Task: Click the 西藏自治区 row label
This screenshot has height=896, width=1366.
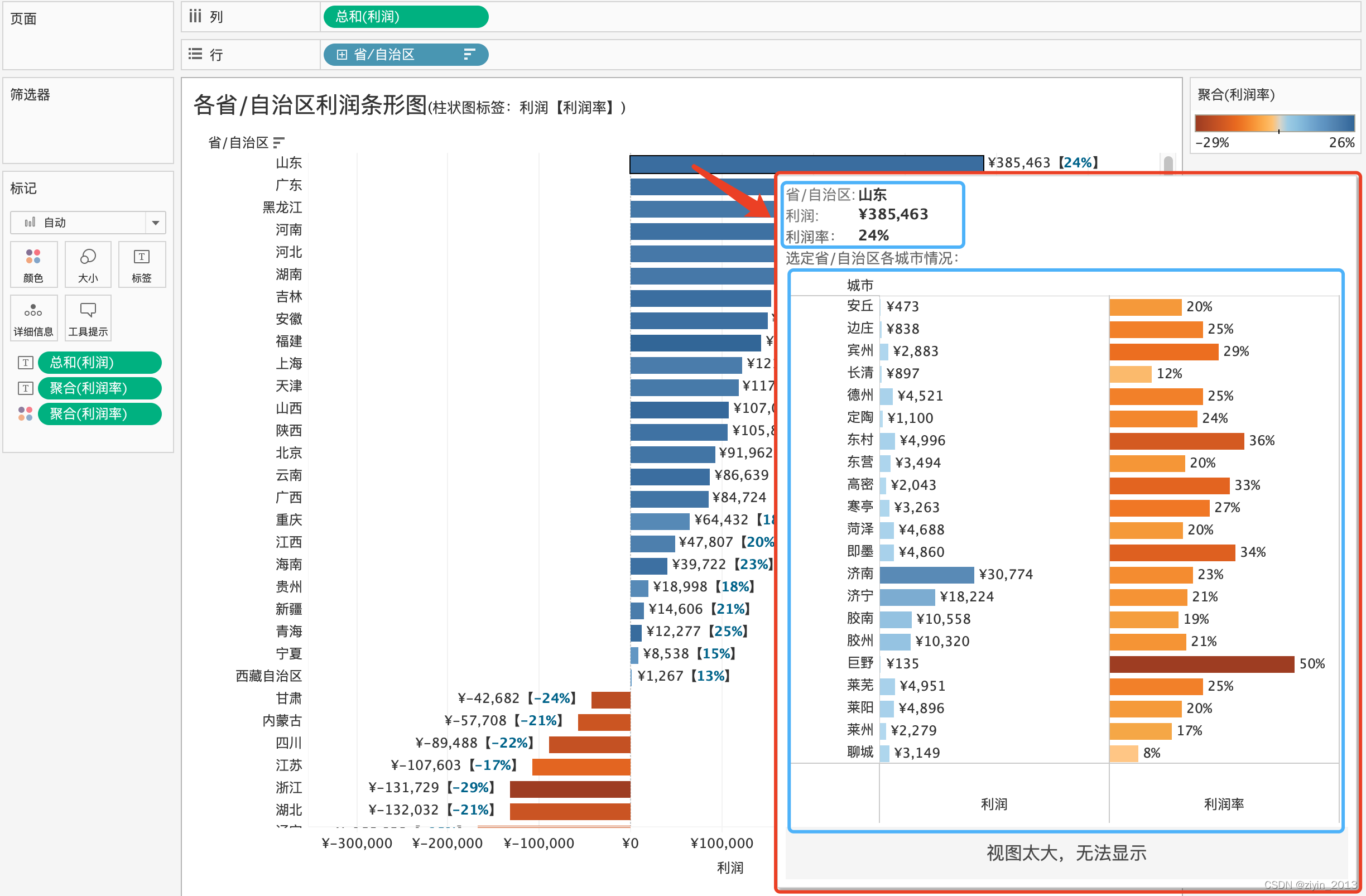Action: click(x=268, y=676)
